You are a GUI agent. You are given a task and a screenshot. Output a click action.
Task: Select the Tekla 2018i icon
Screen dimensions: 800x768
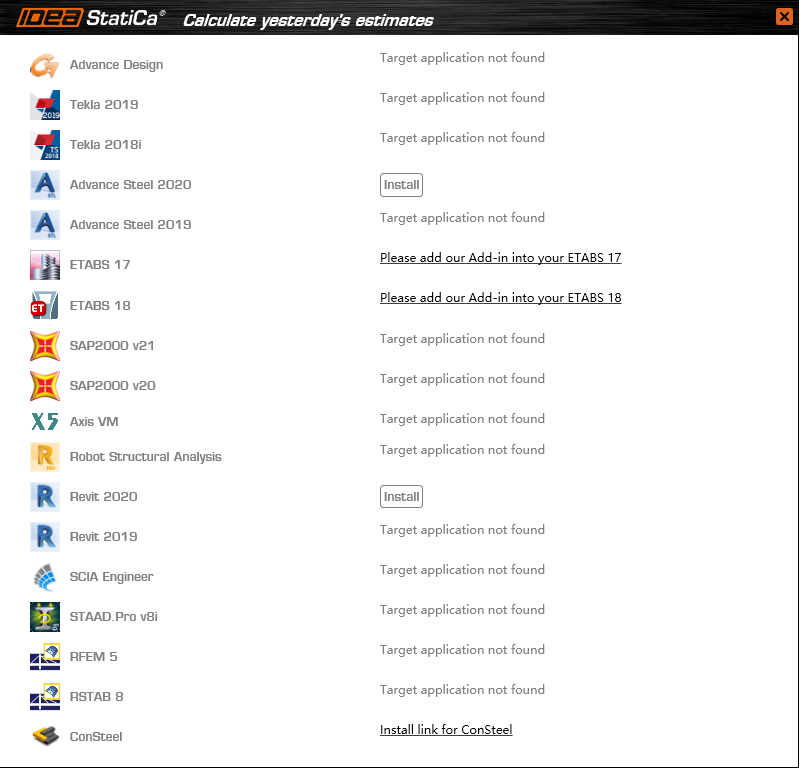pos(45,145)
